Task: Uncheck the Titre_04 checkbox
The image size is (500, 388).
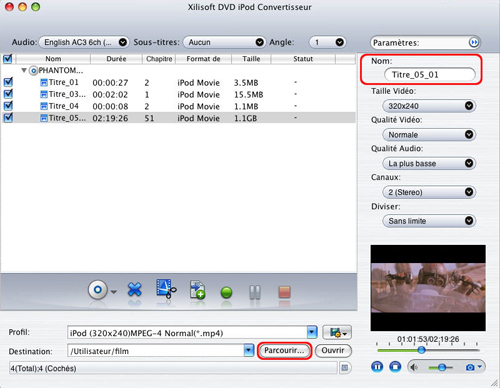Action: pos(8,106)
